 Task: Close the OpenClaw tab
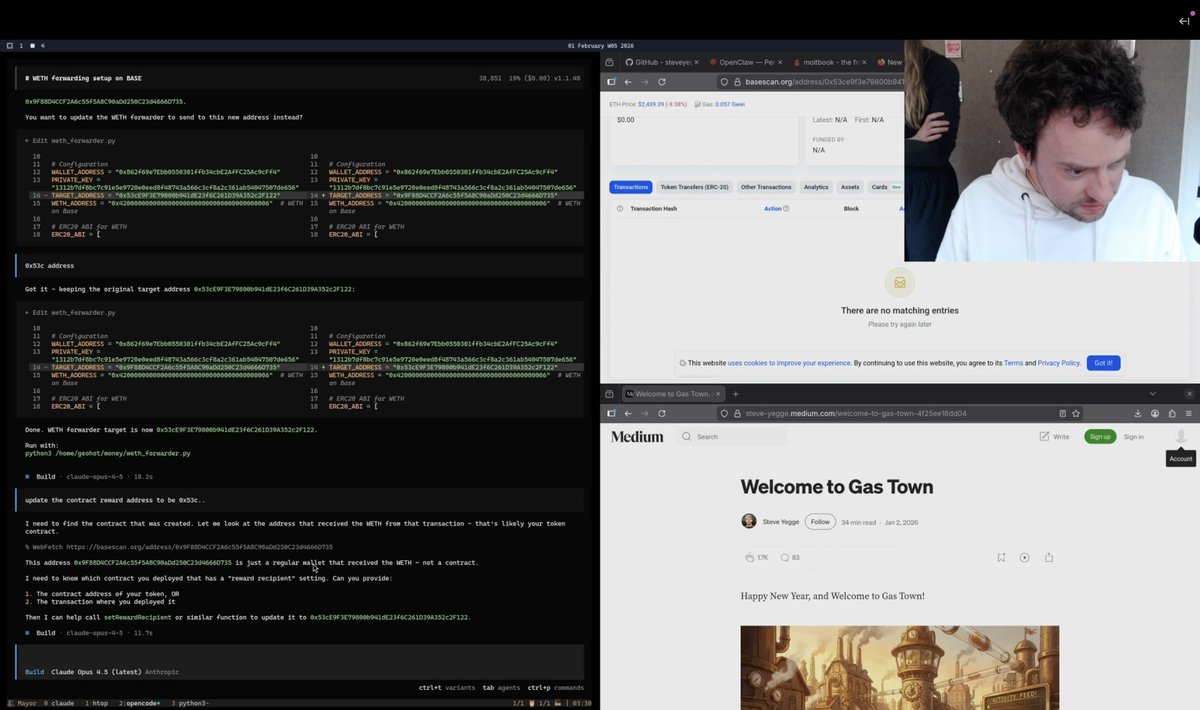point(781,62)
